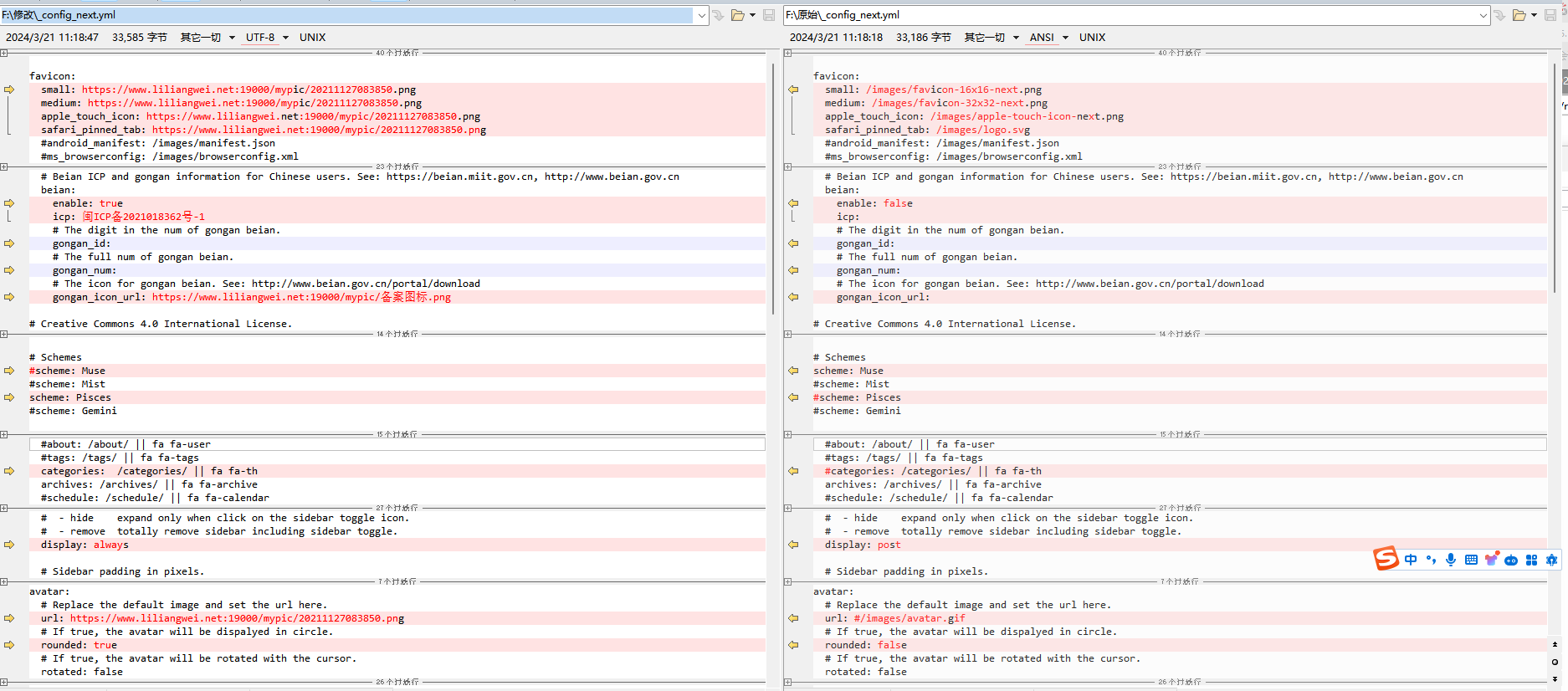This screenshot has width=1568, height=691.
Task: Copy right 'enable: false' section to left
Action: [x=793, y=203]
